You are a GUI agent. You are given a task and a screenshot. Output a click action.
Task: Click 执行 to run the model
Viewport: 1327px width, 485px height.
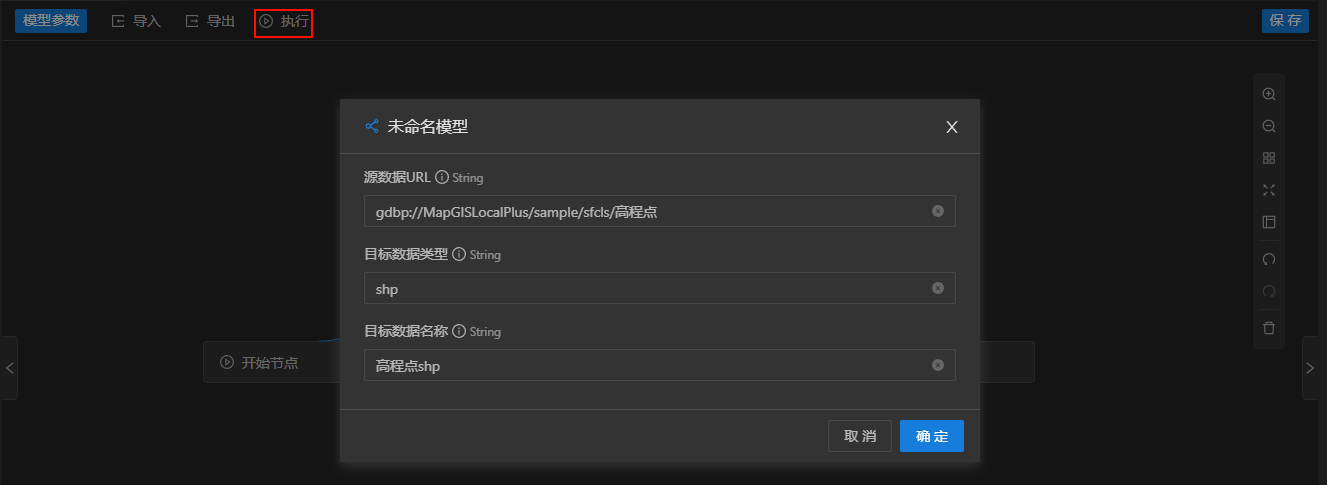pos(284,21)
